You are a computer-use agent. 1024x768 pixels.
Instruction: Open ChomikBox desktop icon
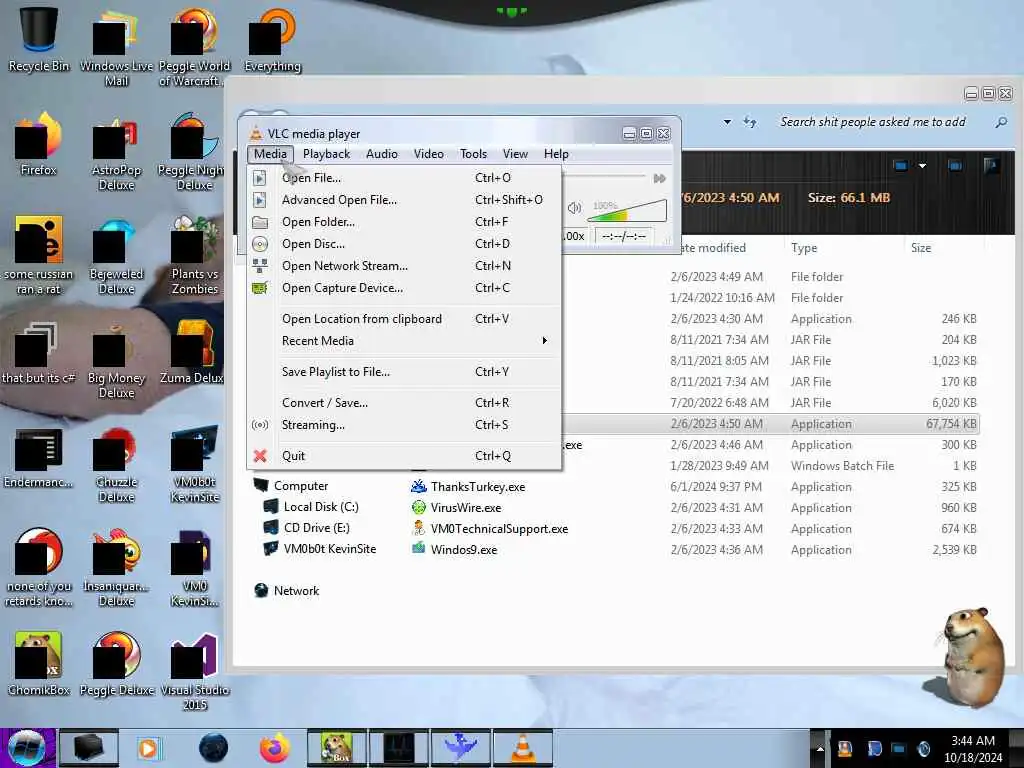pyautogui.click(x=39, y=664)
